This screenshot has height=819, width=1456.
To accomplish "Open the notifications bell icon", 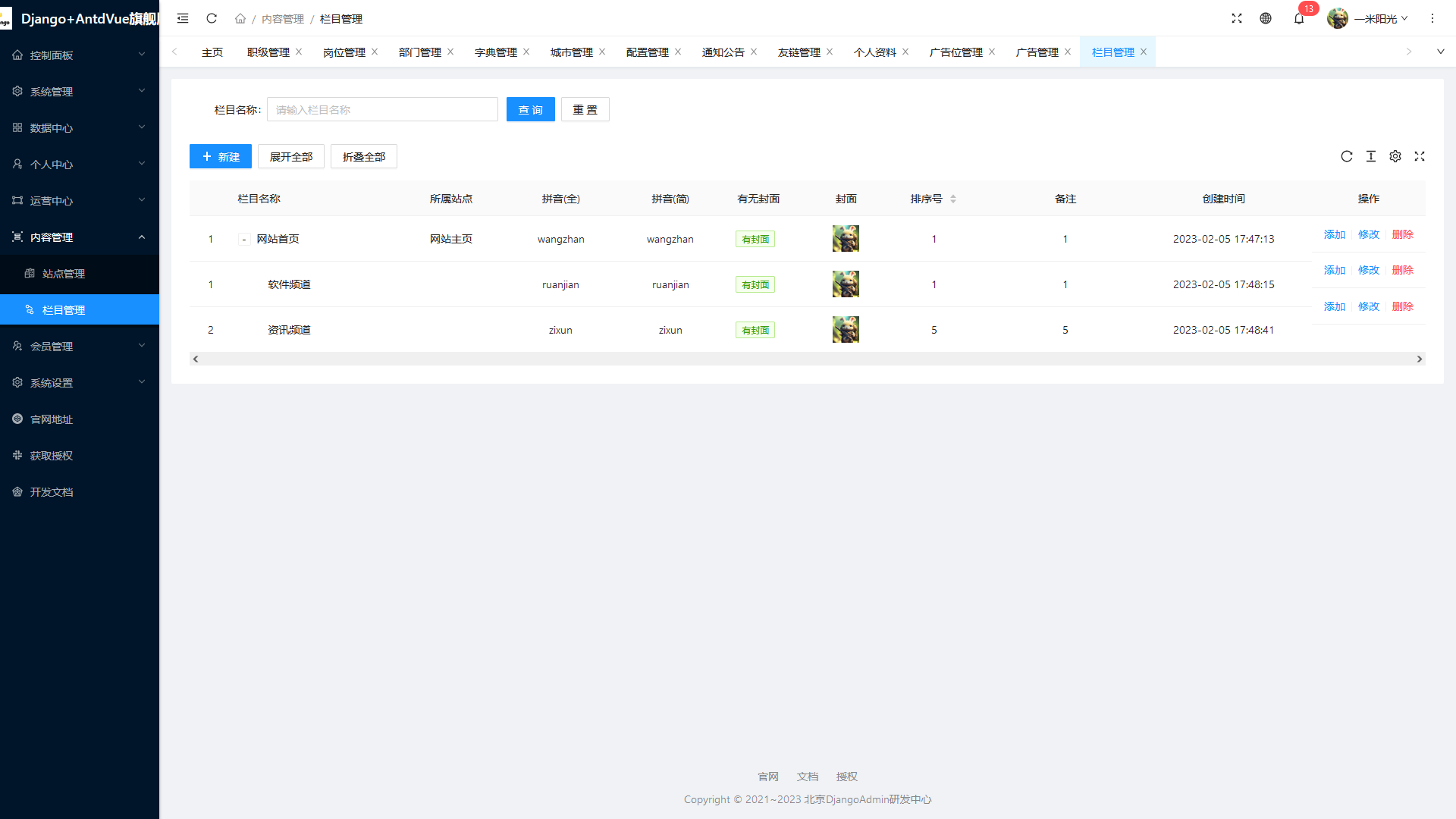I will (1299, 19).
